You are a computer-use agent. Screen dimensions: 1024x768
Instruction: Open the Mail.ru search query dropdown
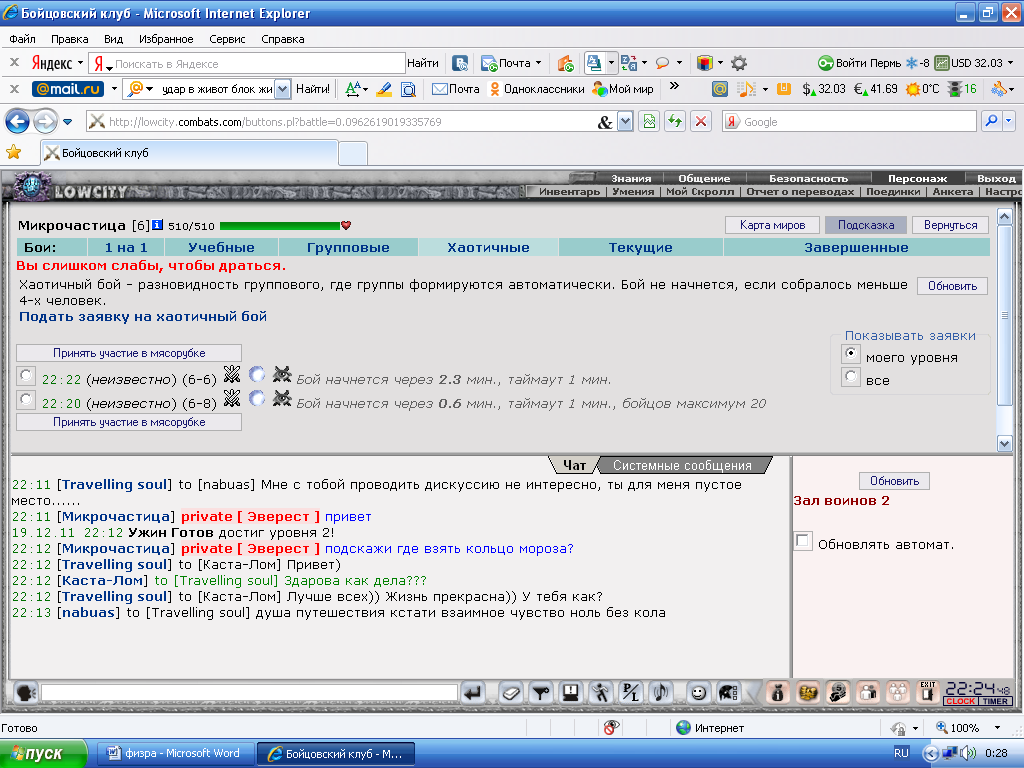point(282,89)
